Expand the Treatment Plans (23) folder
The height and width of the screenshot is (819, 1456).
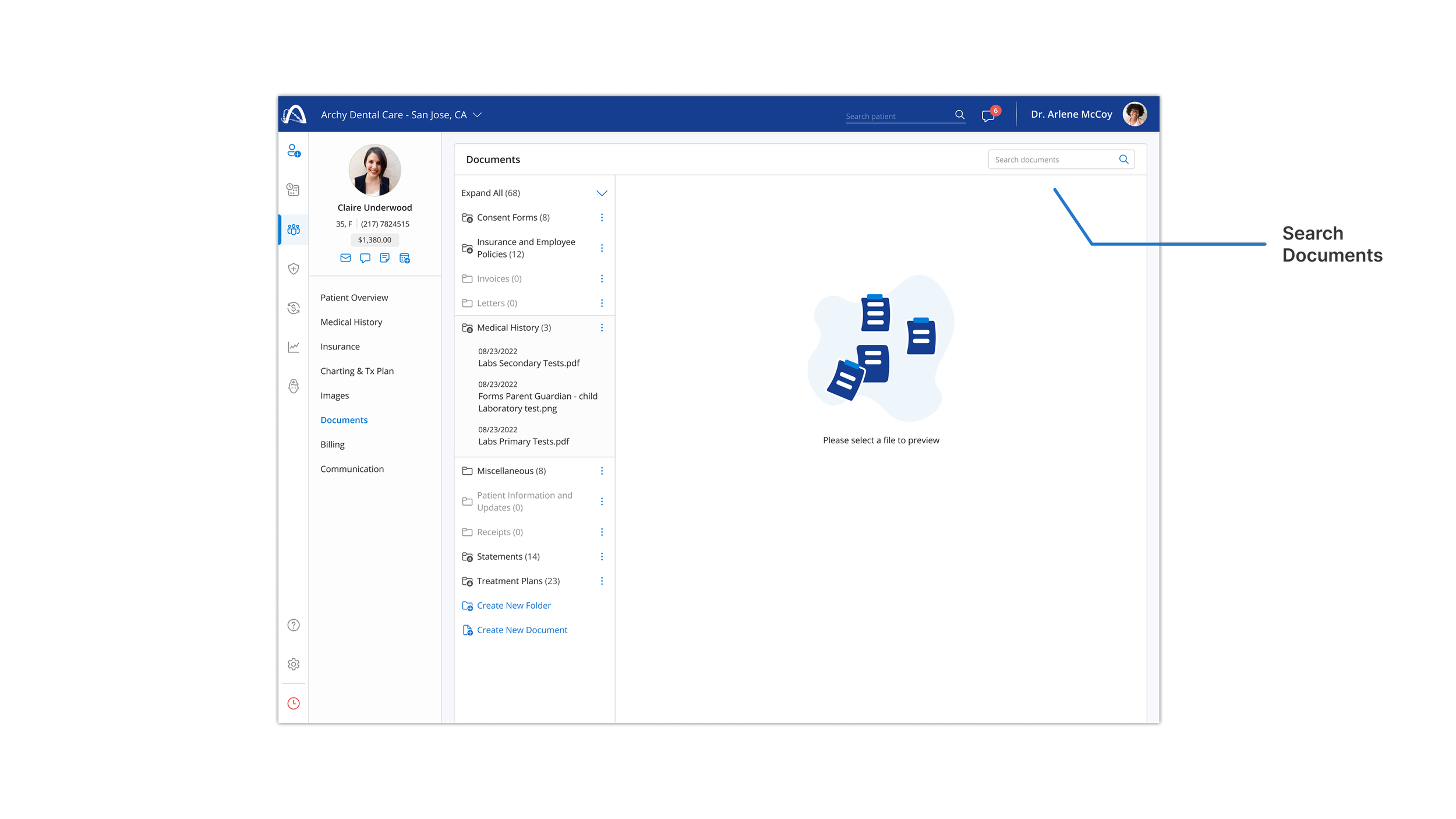pyautogui.click(x=518, y=581)
